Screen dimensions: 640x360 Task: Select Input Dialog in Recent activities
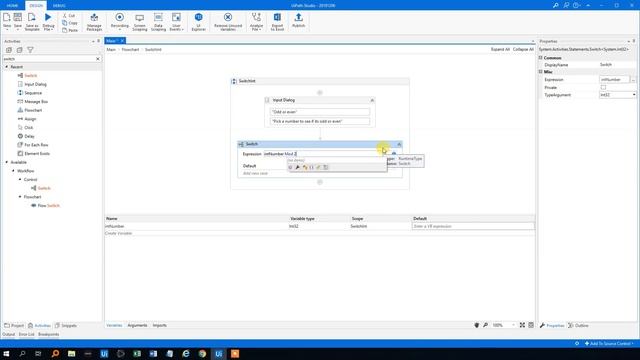click(35, 84)
